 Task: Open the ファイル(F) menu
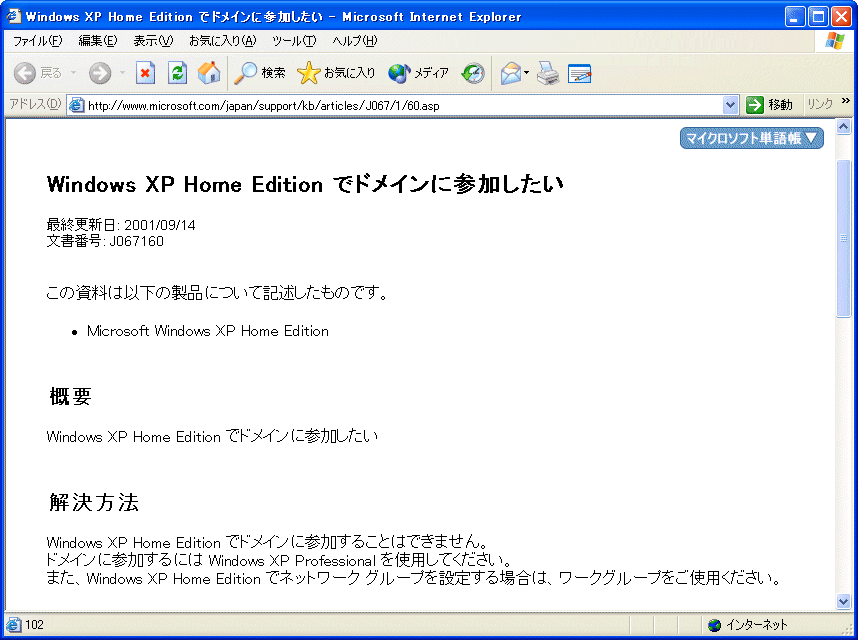coord(37,41)
